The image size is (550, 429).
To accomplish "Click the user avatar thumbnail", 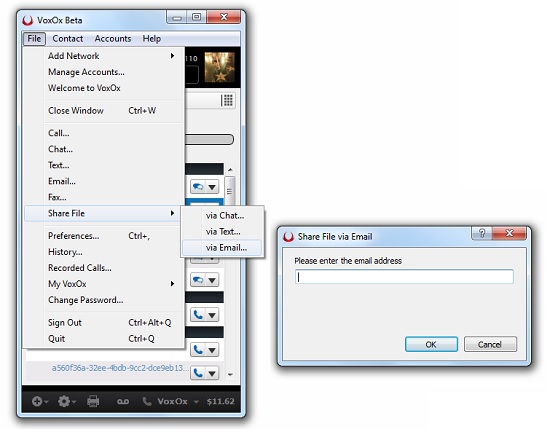I will click(x=220, y=67).
